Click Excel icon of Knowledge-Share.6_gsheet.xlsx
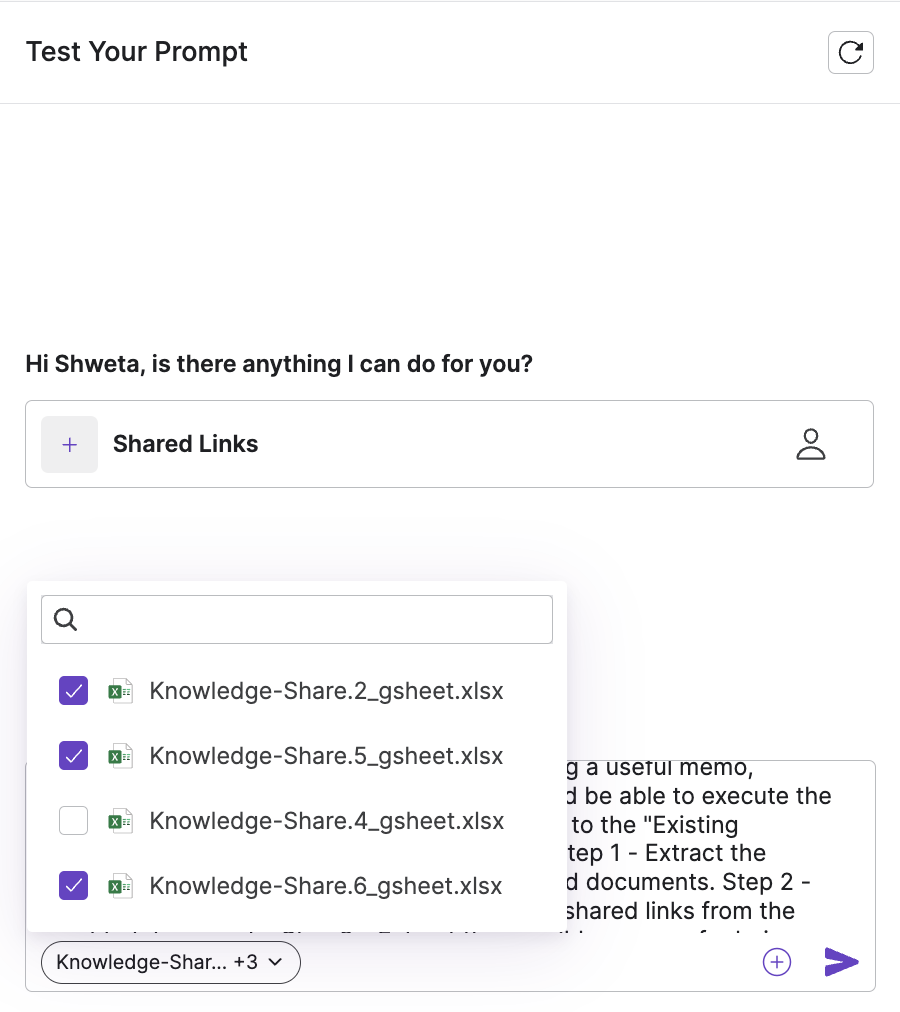This screenshot has width=900, height=1012. (121, 886)
